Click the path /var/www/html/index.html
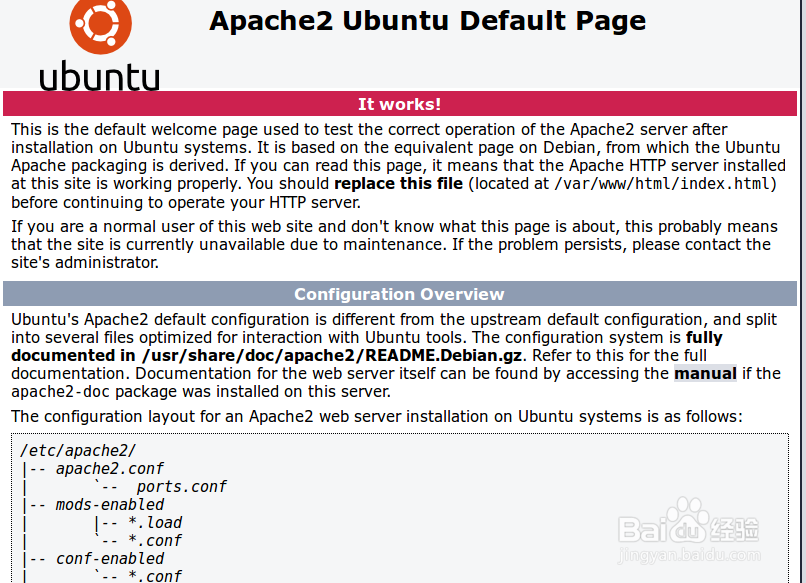The height and width of the screenshot is (583, 806). click(x=663, y=184)
